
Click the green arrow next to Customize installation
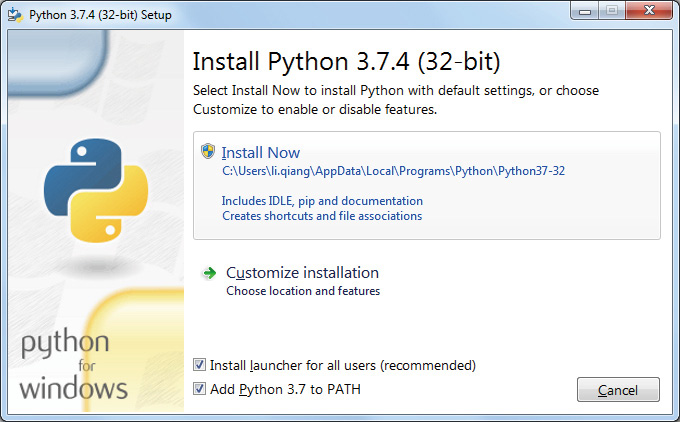[x=209, y=273]
